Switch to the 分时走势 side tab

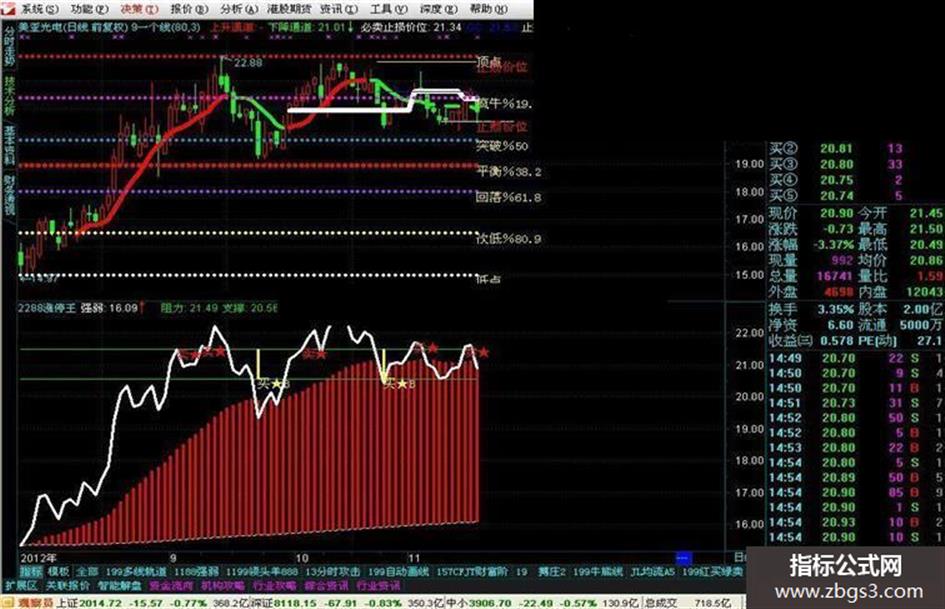tap(8, 45)
